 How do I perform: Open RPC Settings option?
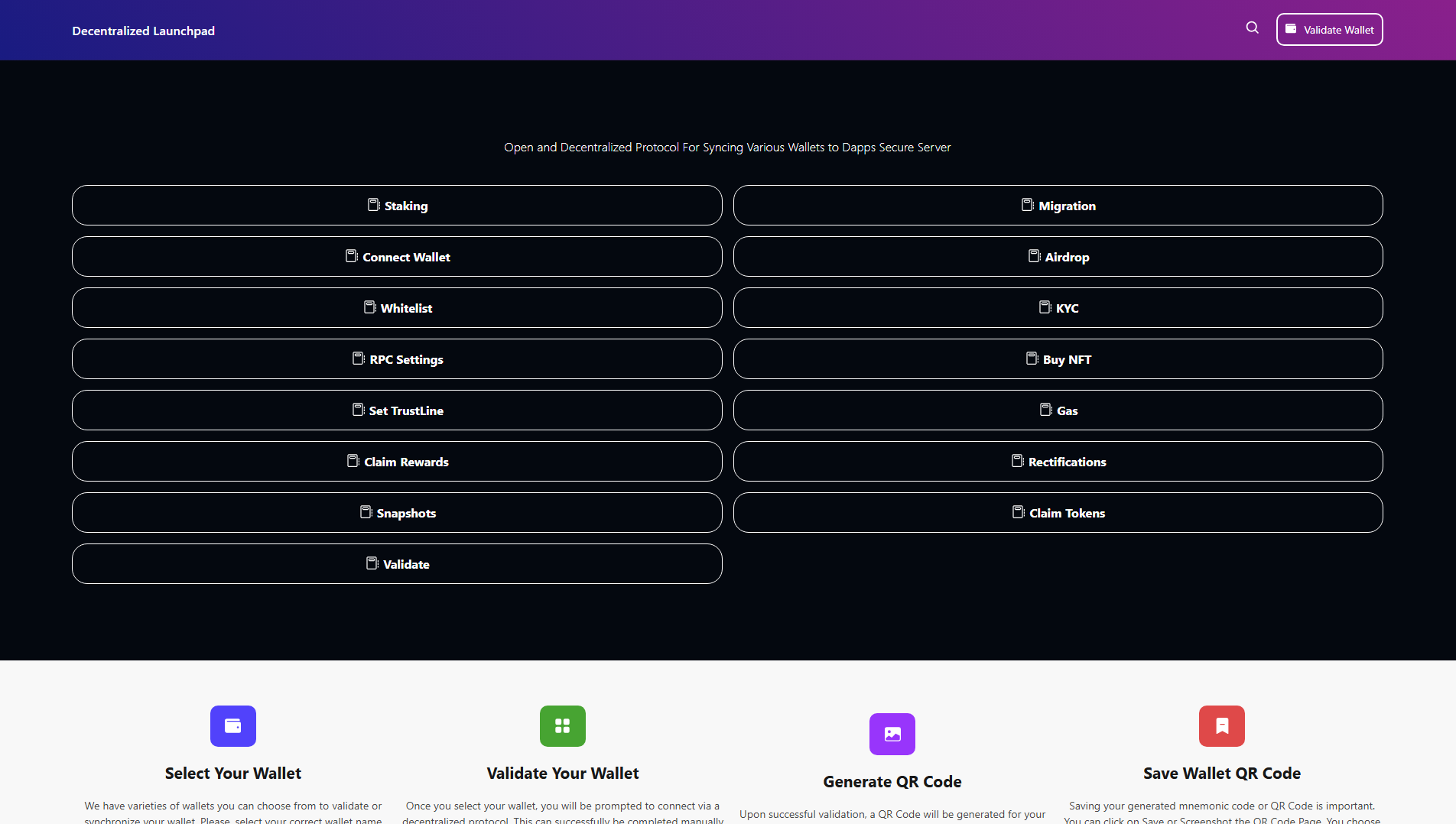[397, 359]
